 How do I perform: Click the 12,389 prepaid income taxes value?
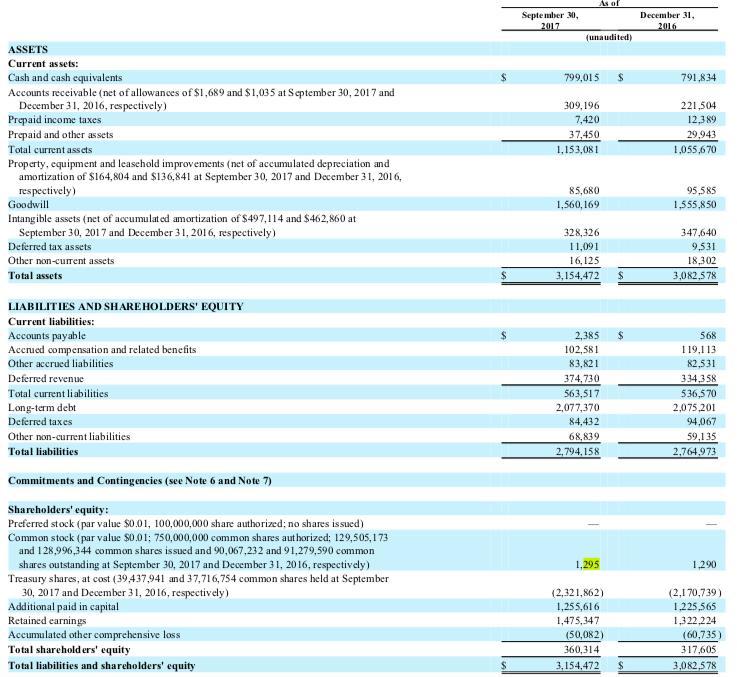pyautogui.click(x=702, y=119)
